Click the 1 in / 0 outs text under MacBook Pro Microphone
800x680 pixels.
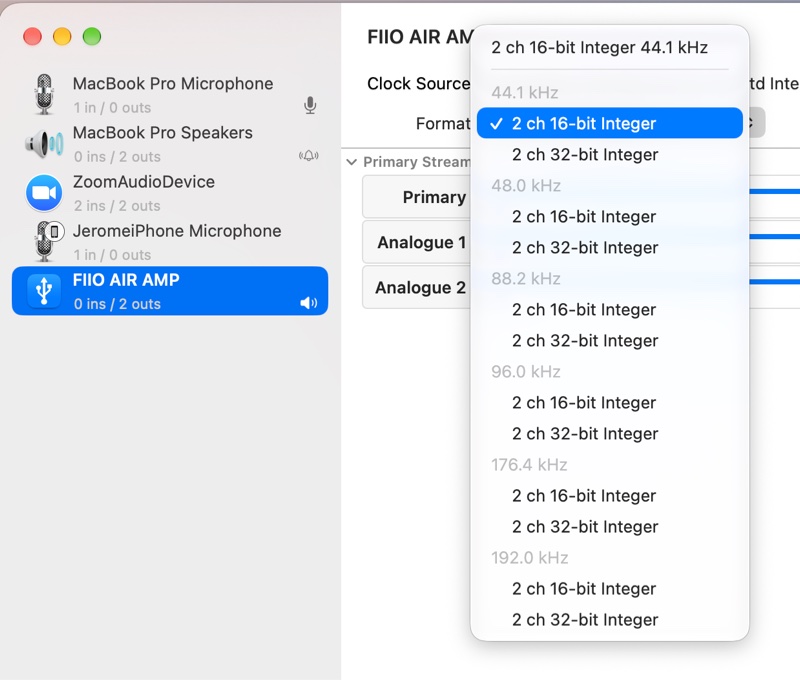click(x=112, y=108)
